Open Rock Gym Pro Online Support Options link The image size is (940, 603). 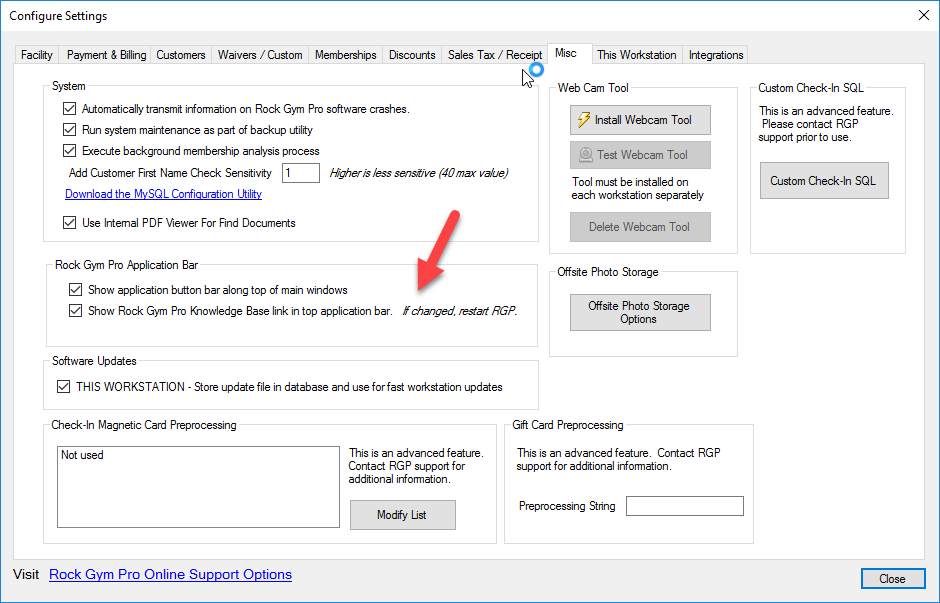point(171,574)
